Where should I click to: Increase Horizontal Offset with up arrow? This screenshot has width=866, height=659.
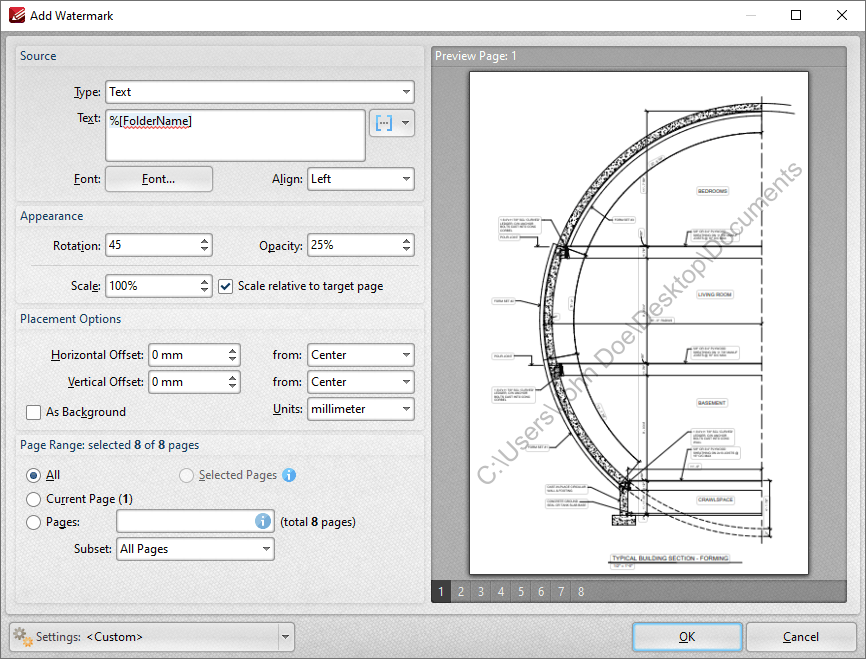(x=233, y=350)
